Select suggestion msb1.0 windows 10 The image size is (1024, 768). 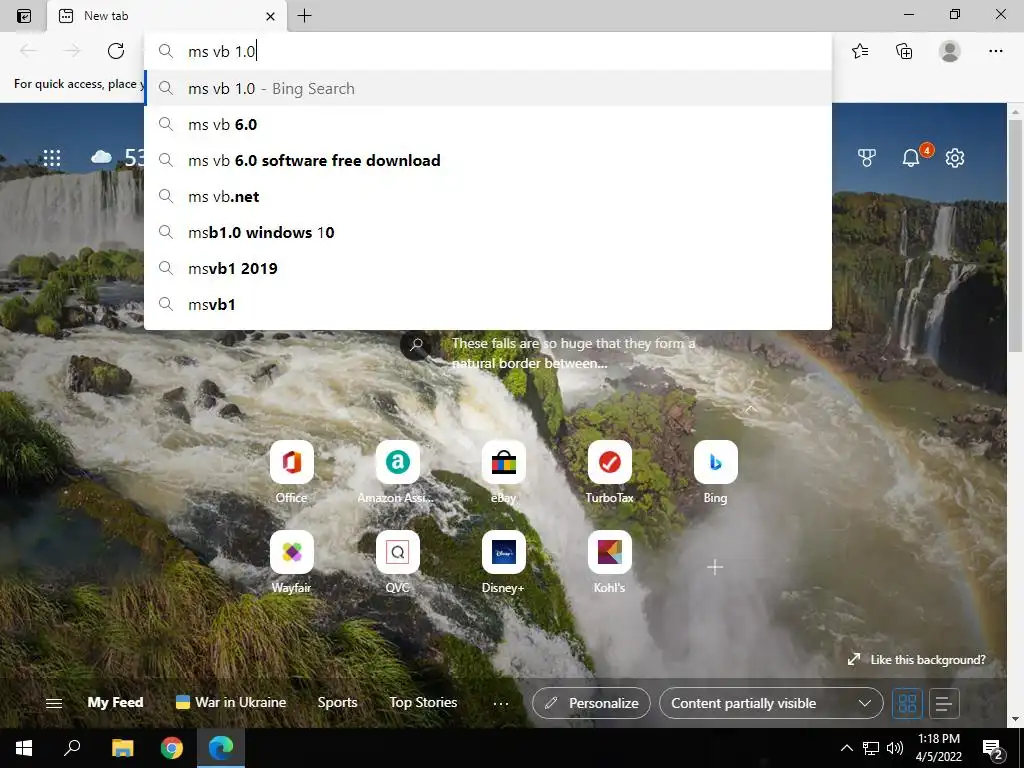click(x=488, y=232)
